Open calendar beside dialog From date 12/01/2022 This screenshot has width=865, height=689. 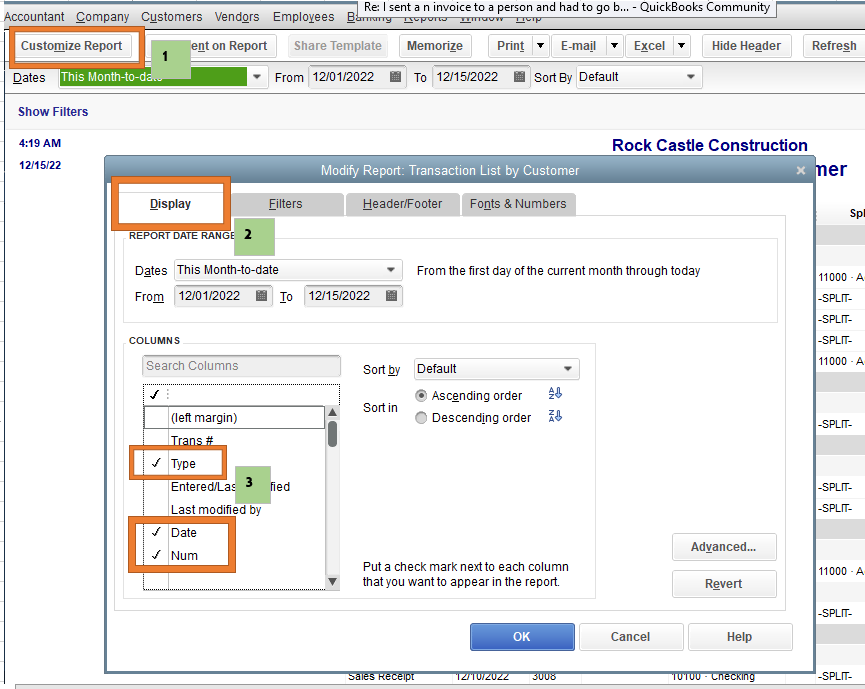tap(261, 296)
